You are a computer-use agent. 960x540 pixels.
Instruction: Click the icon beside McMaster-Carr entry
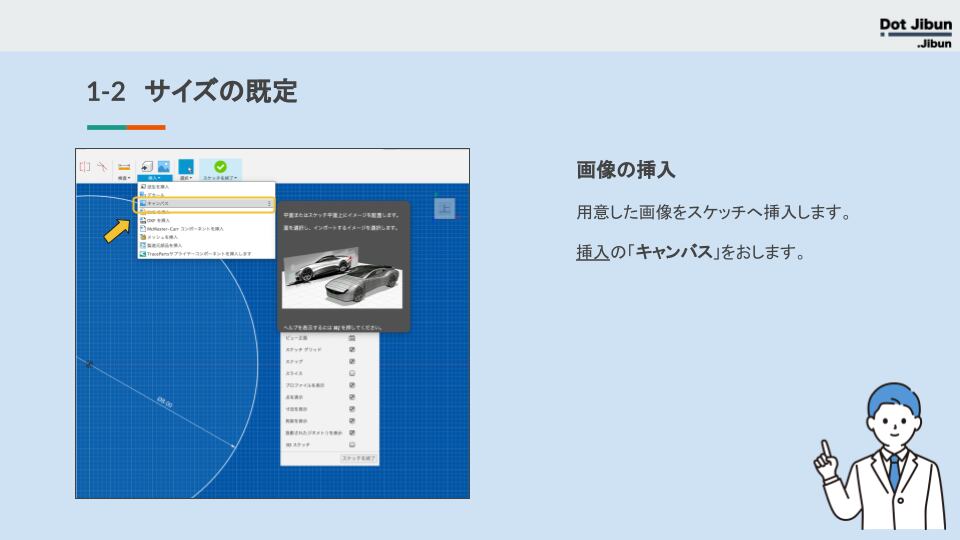143,228
